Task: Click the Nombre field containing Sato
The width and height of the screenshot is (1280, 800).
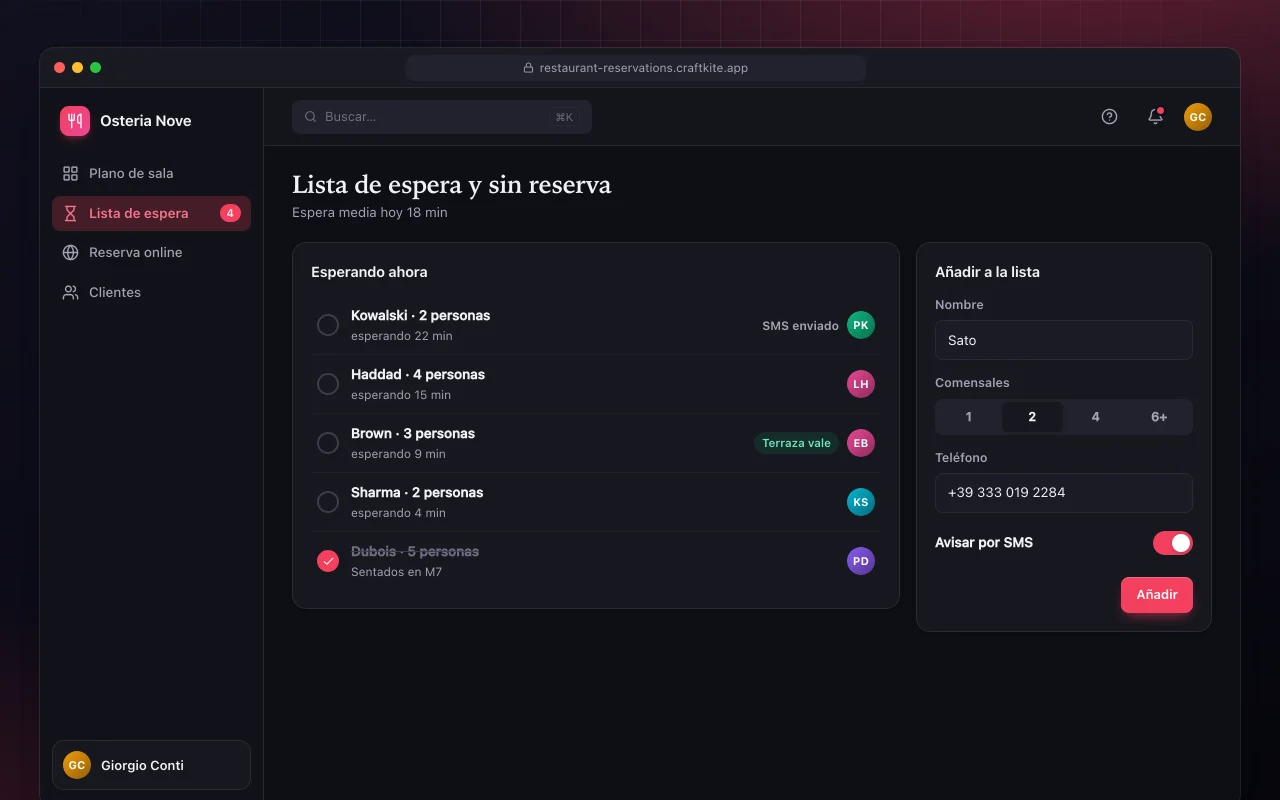Action: tap(1064, 340)
